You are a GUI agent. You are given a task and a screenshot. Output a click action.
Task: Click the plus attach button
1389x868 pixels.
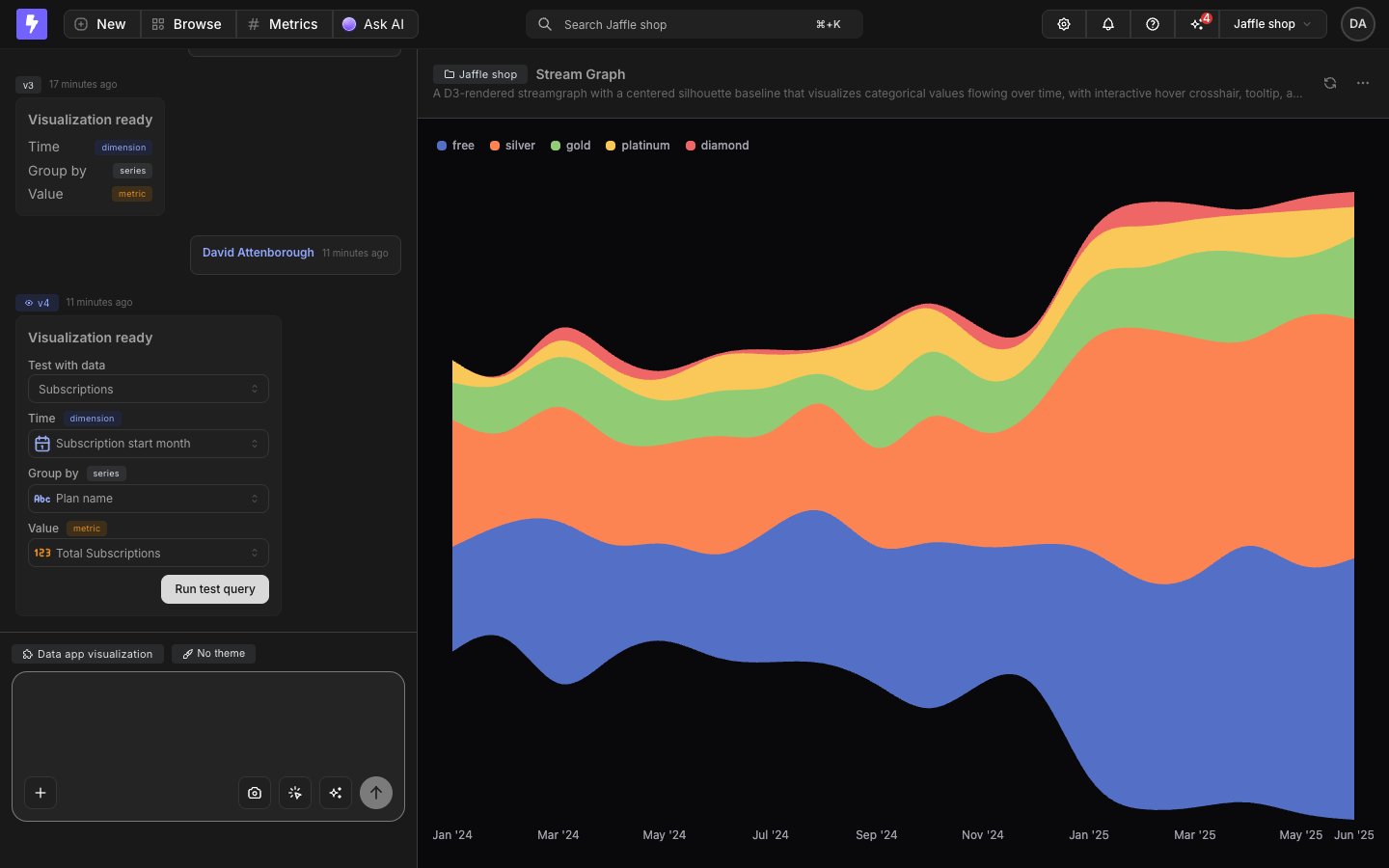(41, 793)
